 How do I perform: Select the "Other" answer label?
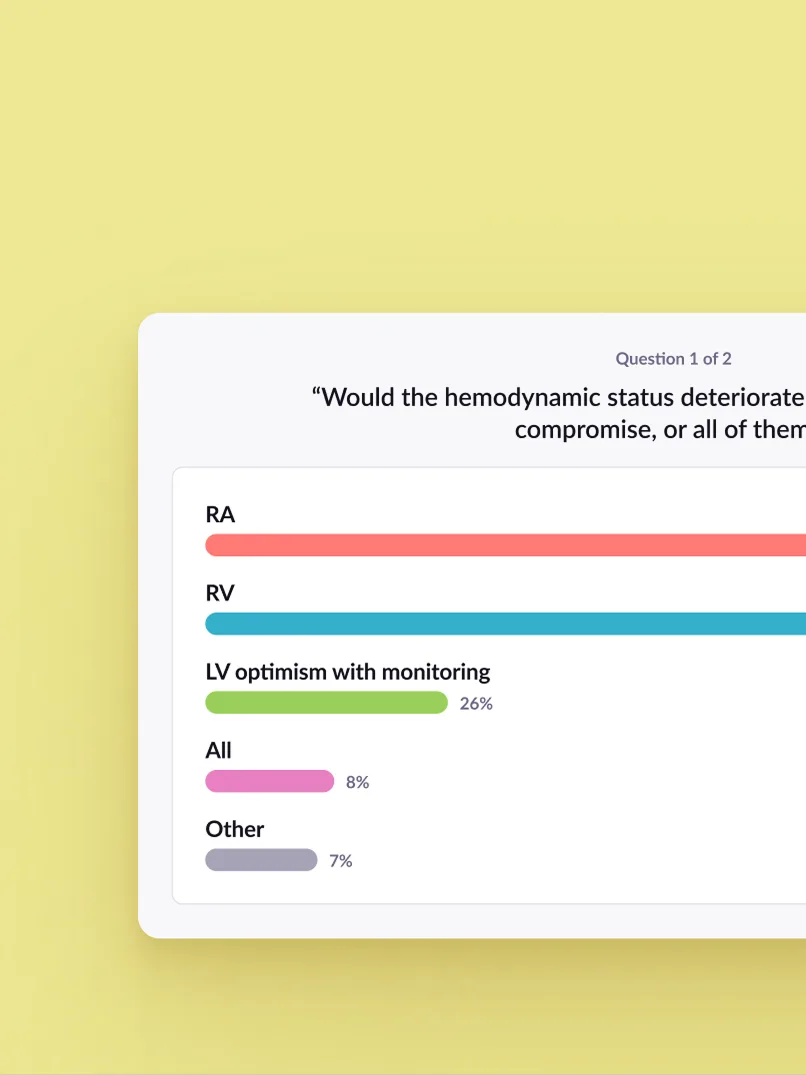(235, 829)
